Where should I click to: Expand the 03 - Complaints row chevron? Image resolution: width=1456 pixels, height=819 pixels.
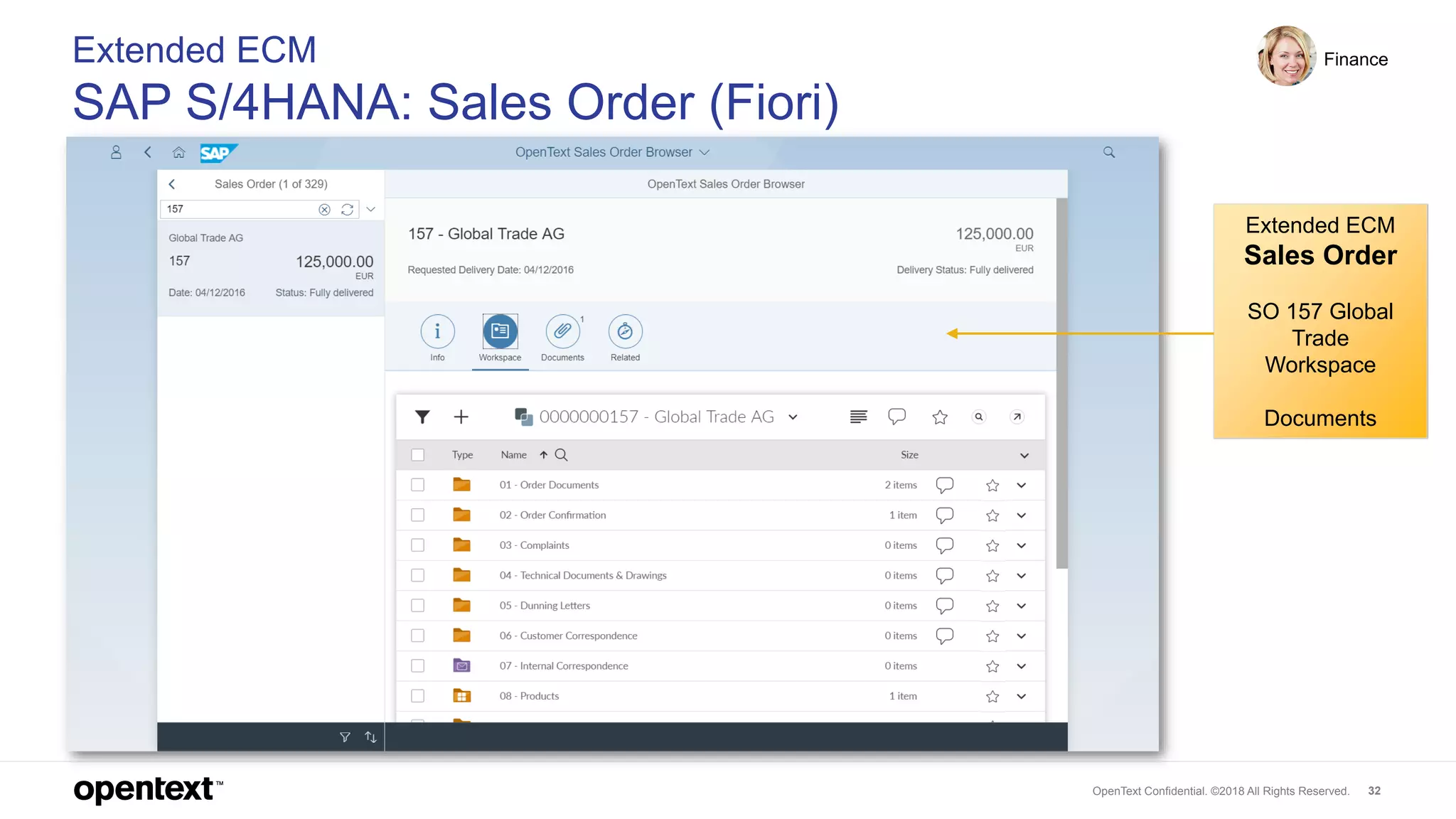1022,546
